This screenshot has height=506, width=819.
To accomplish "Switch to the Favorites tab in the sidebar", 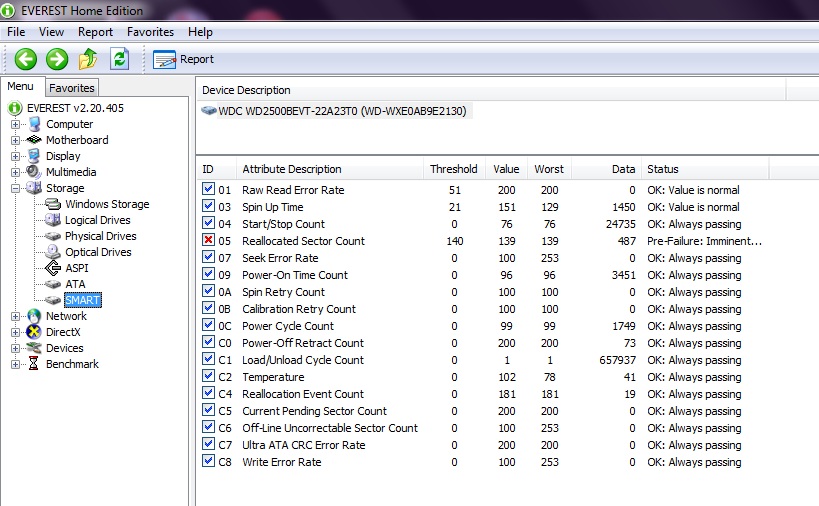I will [72, 88].
